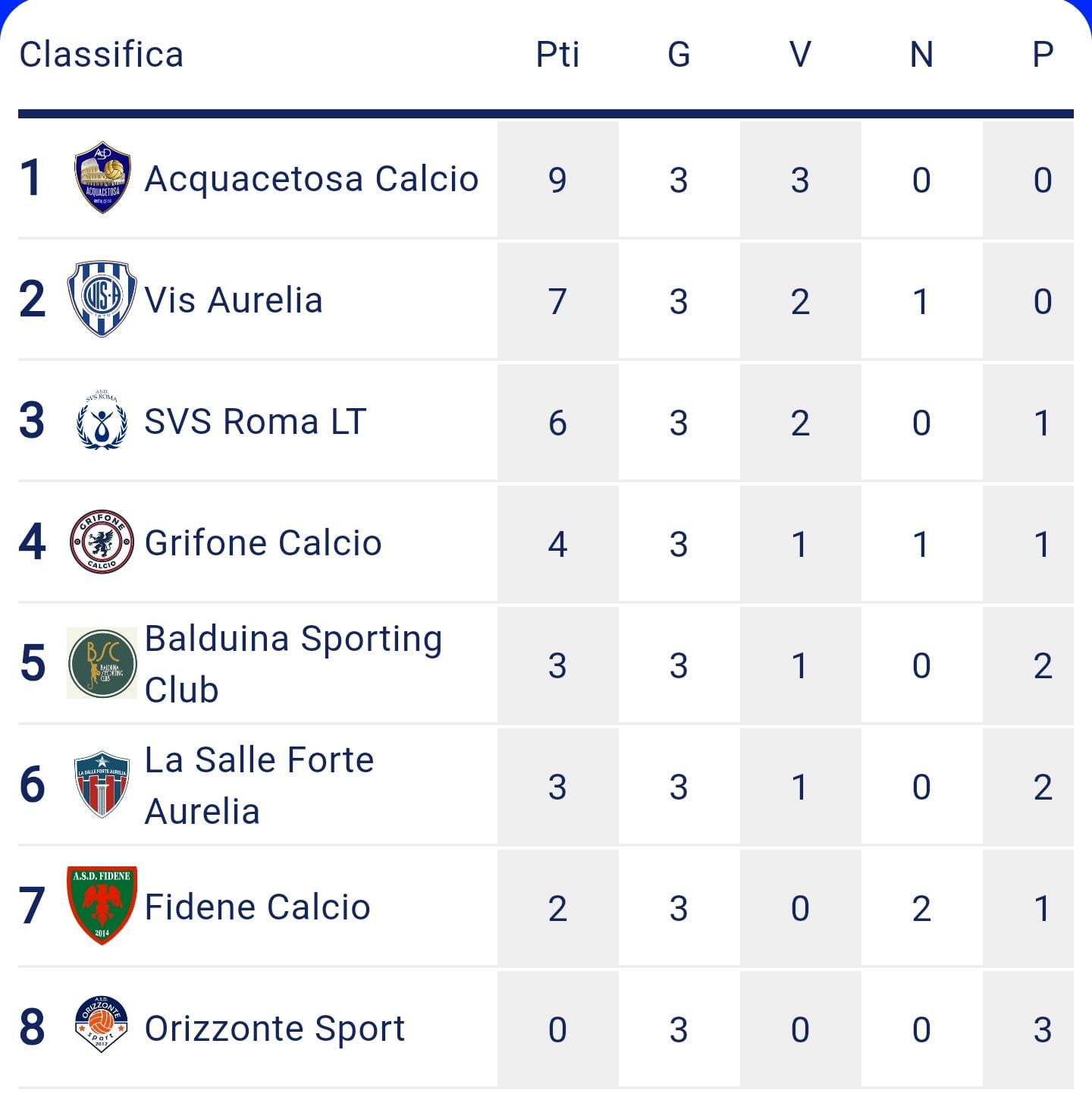Image resolution: width=1092 pixels, height=1097 pixels.
Task: Open the SVS Roma LT logo
Action: tap(102, 420)
